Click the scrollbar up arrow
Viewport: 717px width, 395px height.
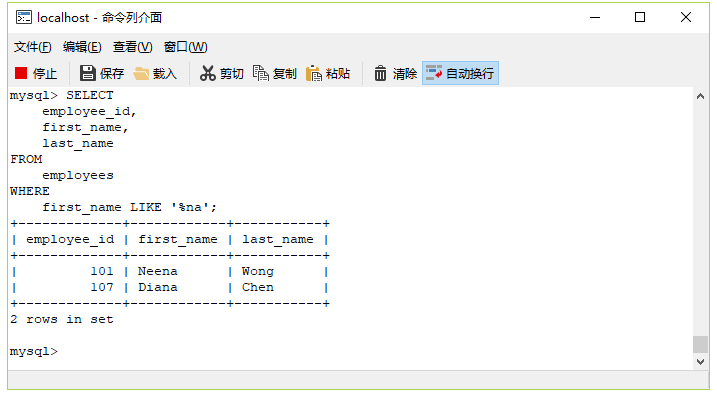tap(700, 96)
